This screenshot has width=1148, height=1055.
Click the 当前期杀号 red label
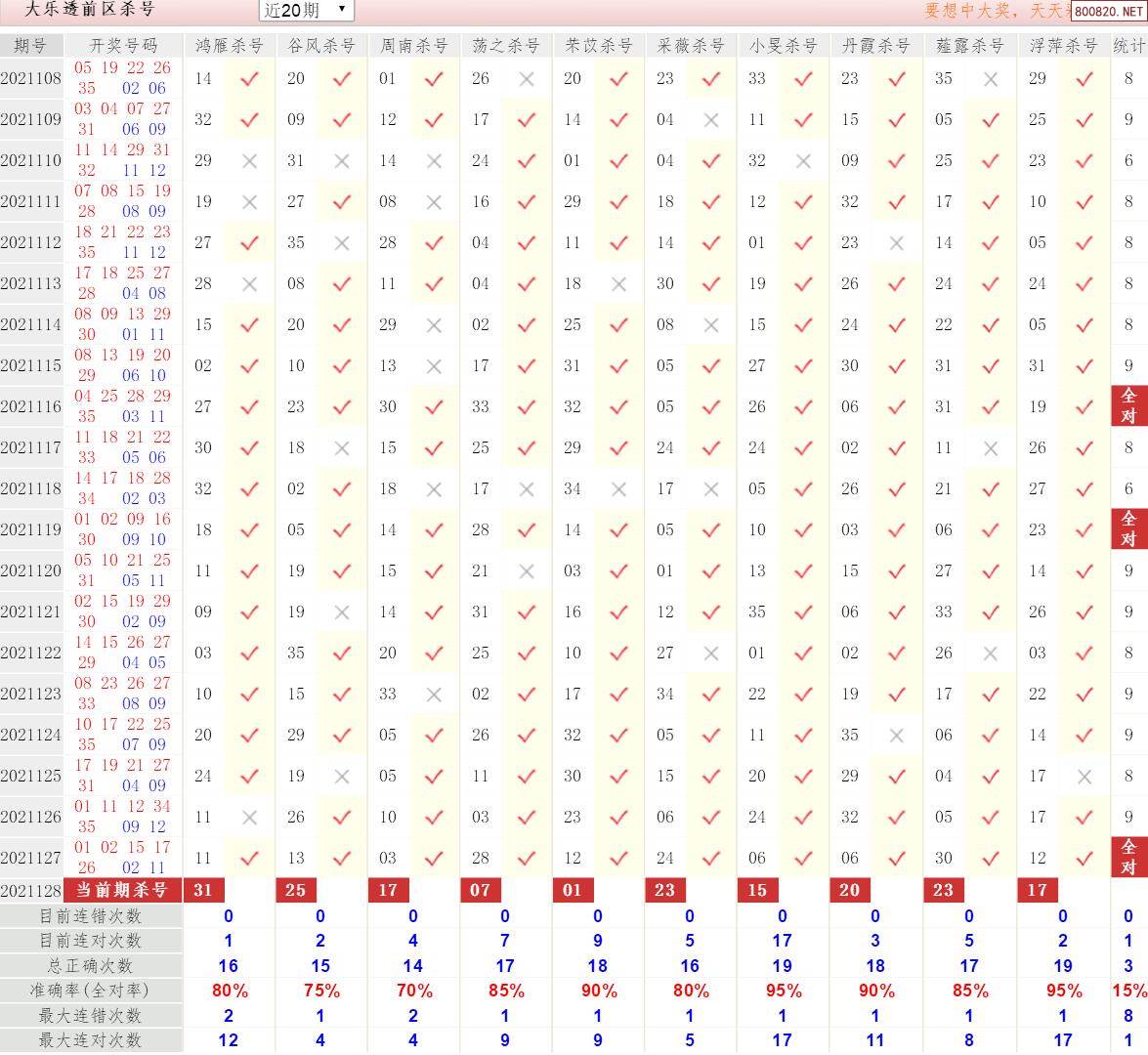click(x=123, y=890)
